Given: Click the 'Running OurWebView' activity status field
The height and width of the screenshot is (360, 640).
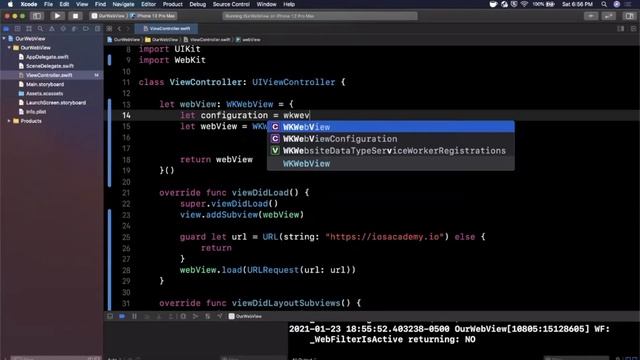Looking at the screenshot, I should pos(320,16).
